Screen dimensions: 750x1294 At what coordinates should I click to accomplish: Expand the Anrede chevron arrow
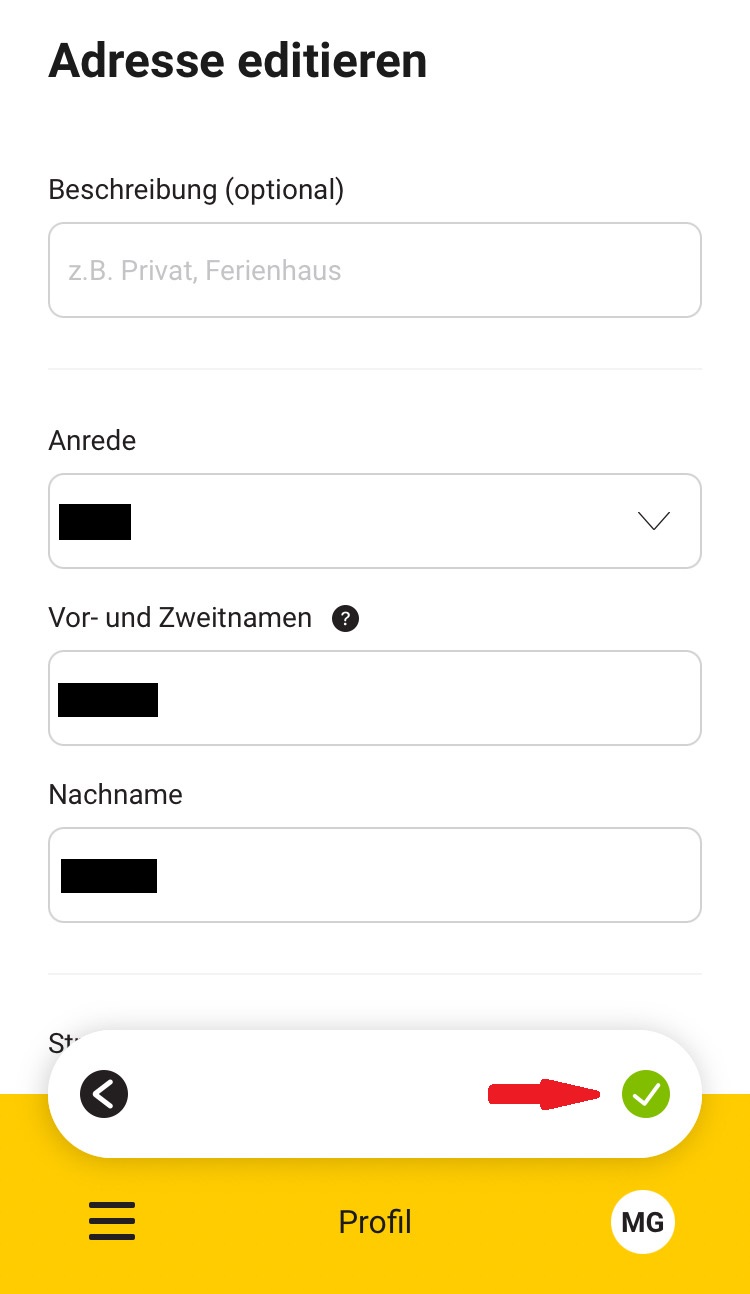653,521
